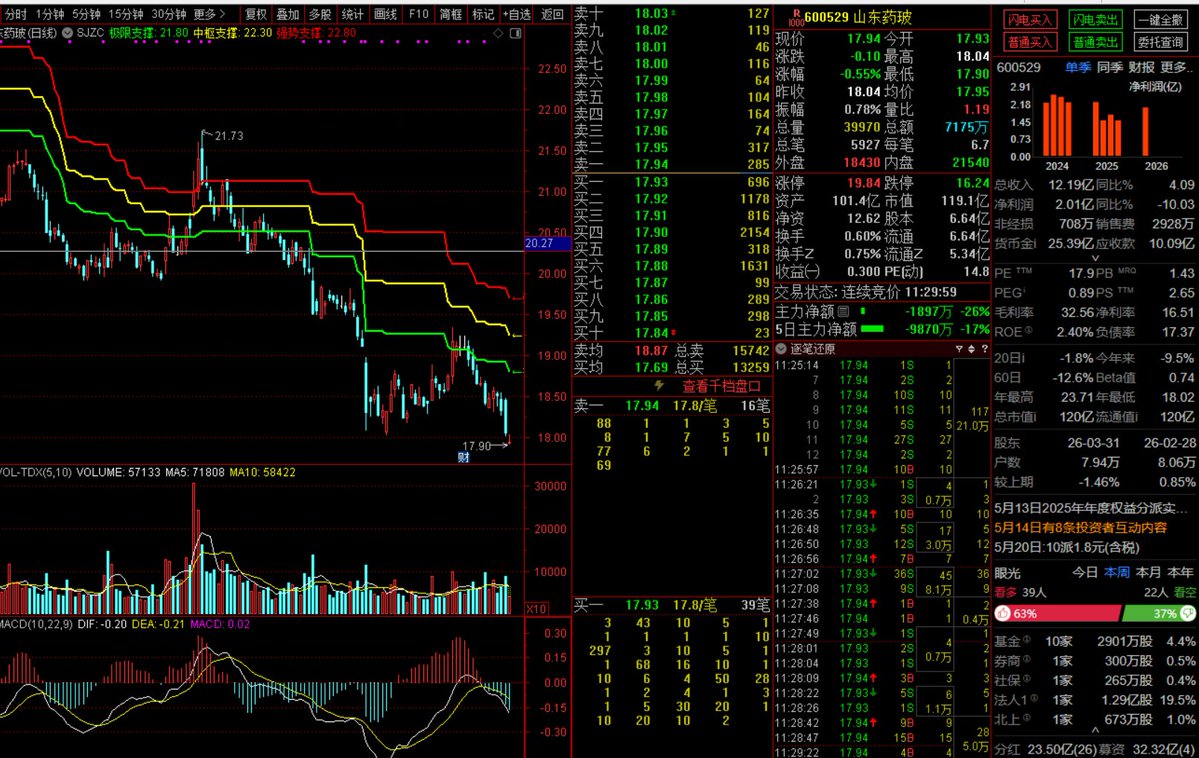Select the 本月 sentiment tab
Viewport: 1199px width, 758px height.
(1149, 572)
